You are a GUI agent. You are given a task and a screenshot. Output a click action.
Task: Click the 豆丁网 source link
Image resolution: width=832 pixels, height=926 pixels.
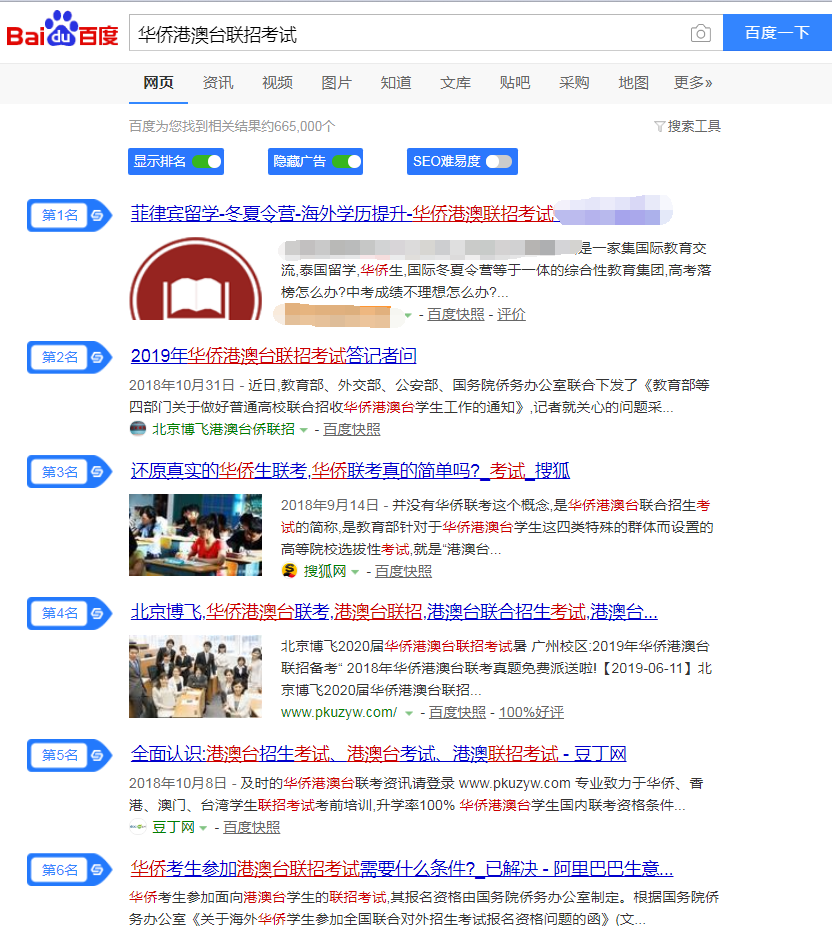(x=173, y=827)
